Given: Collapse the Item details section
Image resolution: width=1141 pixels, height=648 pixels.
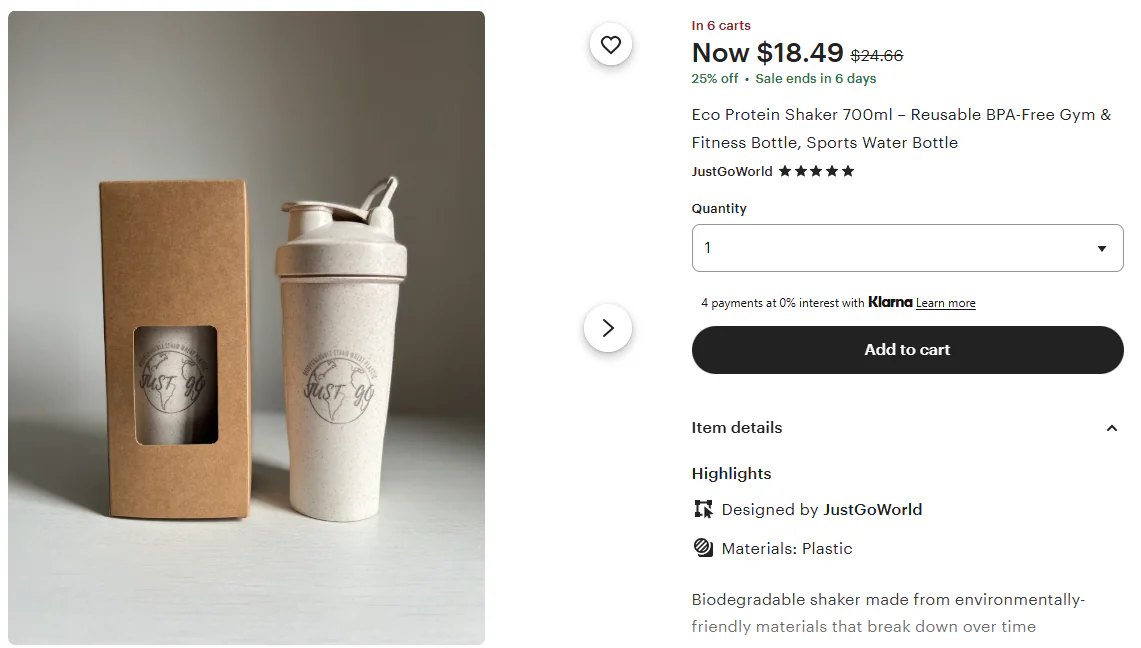Looking at the screenshot, I should [1111, 427].
